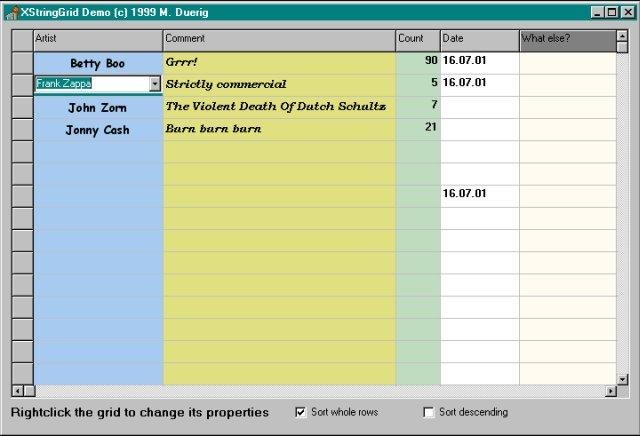Select the date cell in the Strictly commercial row
The image size is (640, 436).
(x=480, y=85)
